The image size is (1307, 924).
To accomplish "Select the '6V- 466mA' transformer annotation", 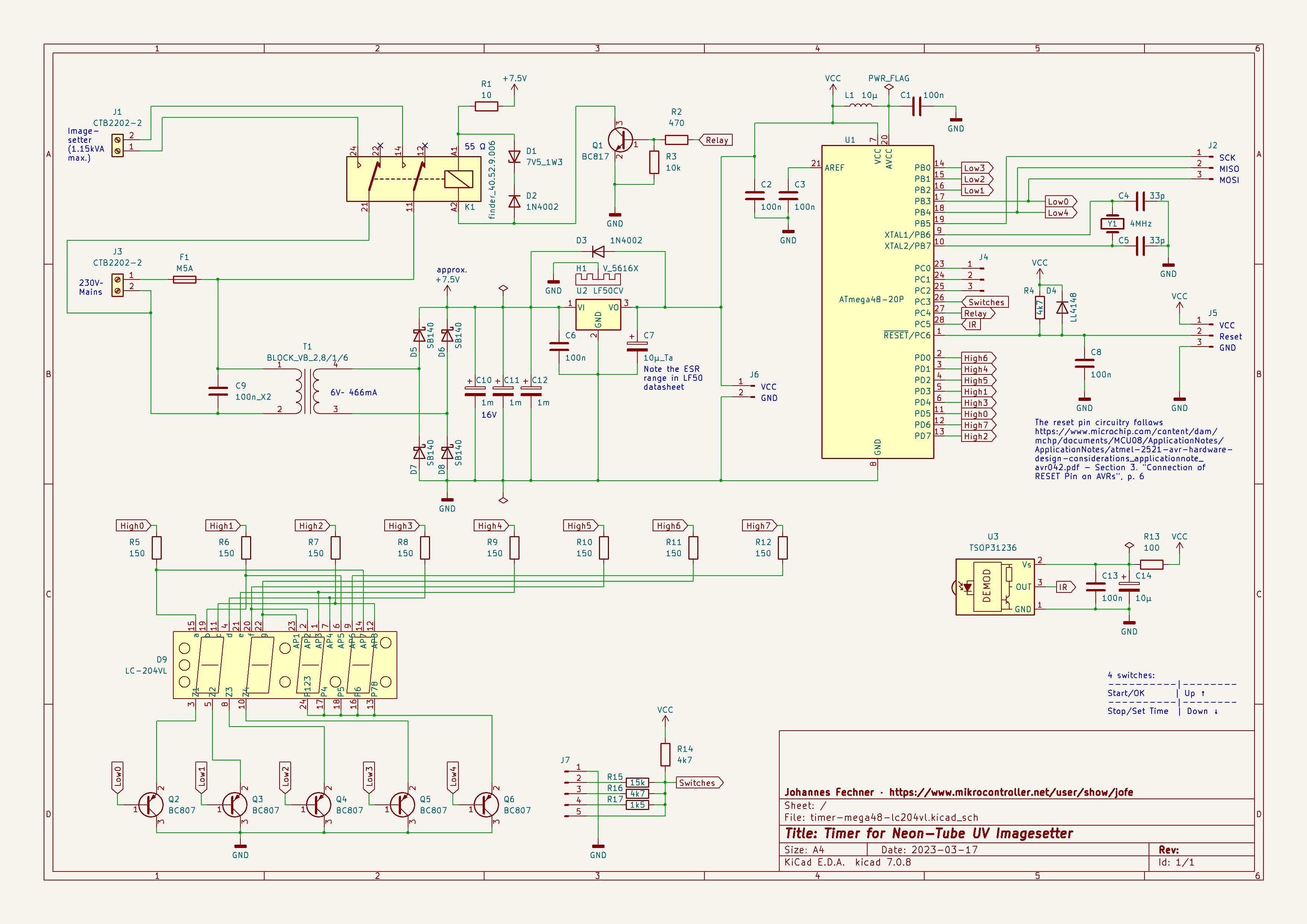I will coord(354,392).
